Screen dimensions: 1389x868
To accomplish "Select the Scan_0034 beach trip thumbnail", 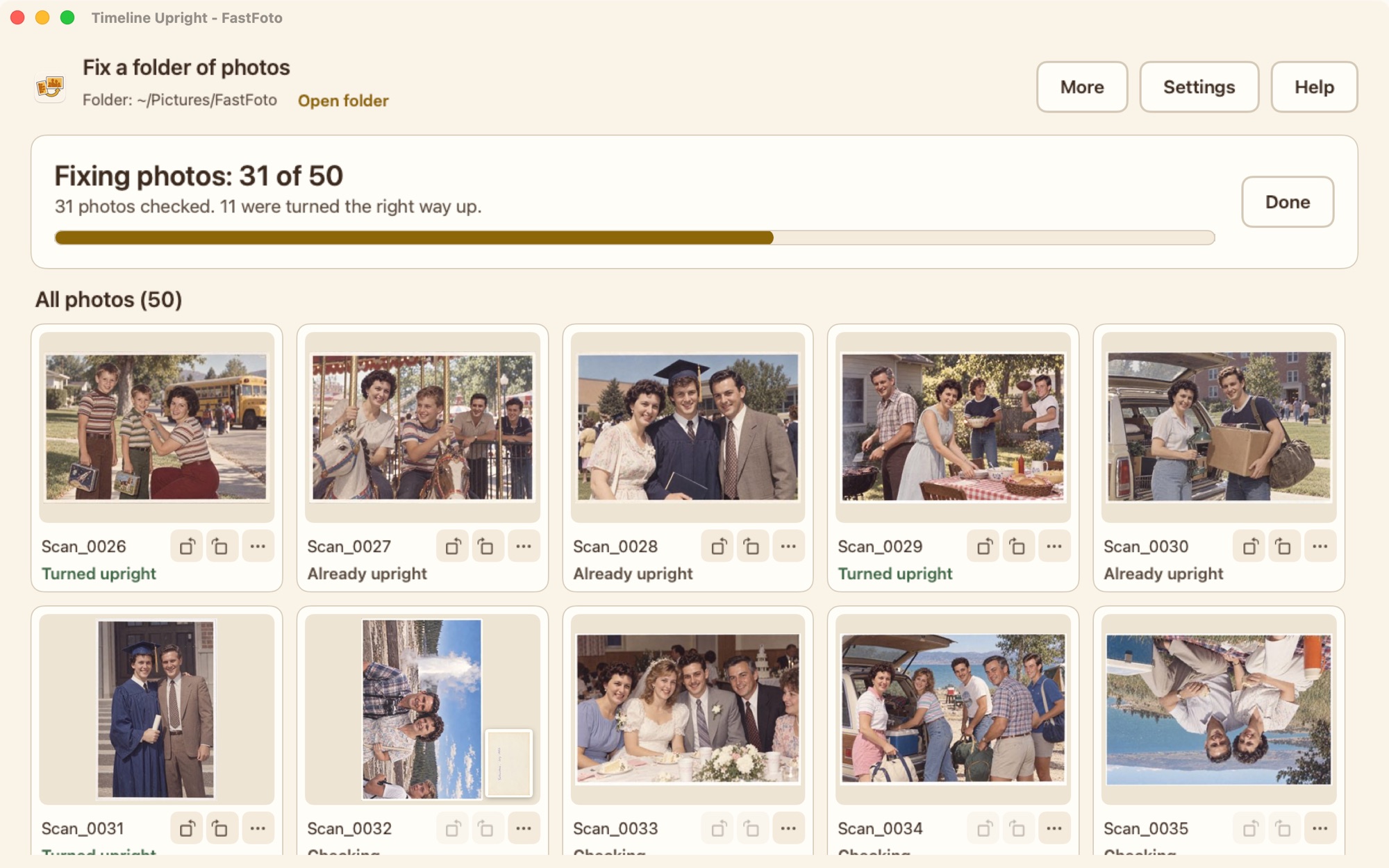I will tap(953, 709).
